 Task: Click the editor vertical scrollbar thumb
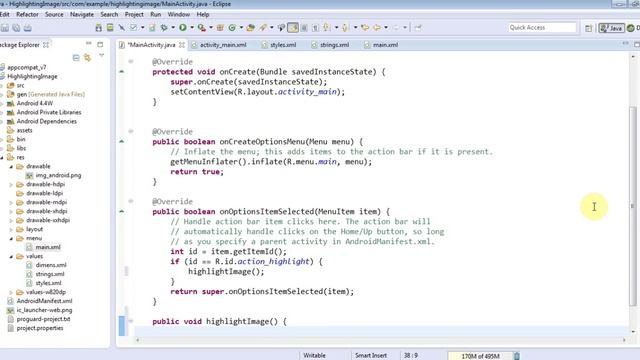633,206
